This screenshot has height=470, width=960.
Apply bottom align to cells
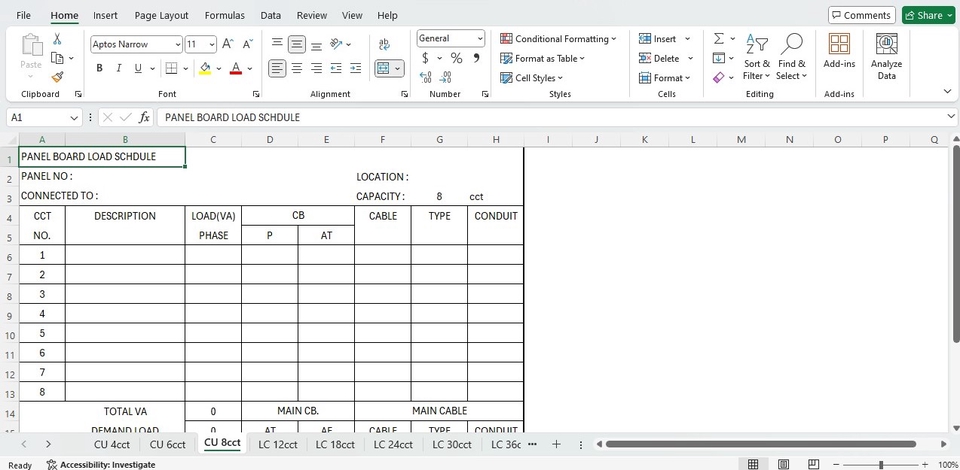point(316,44)
